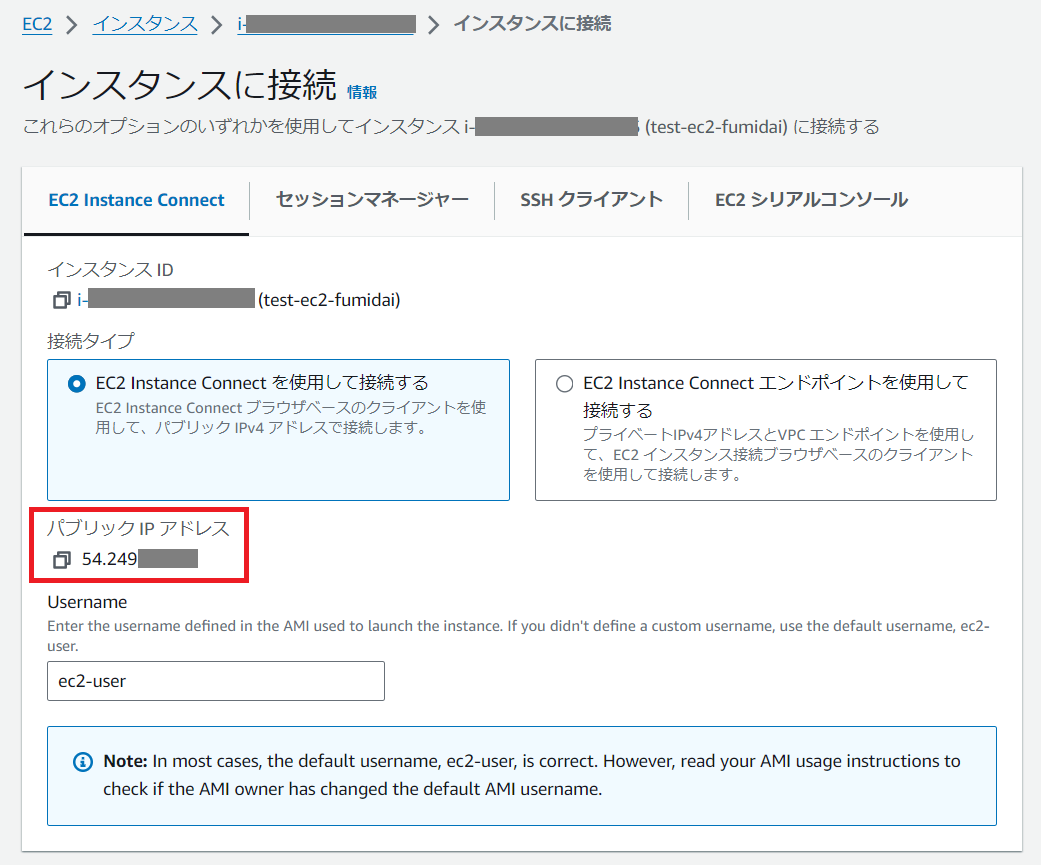
Task: Open the 情報 link beside the page title
Action: pos(361,92)
